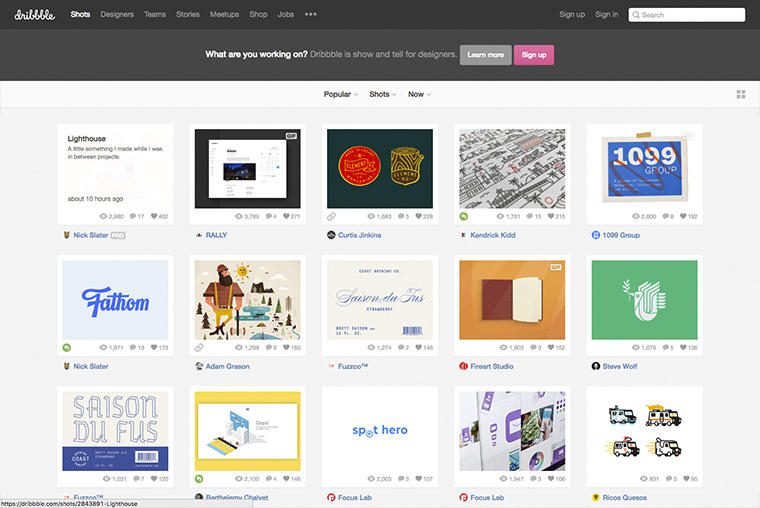760x508 pixels.
Task: Open the 1099 Group blue poster thumbnail
Action: [644, 169]
